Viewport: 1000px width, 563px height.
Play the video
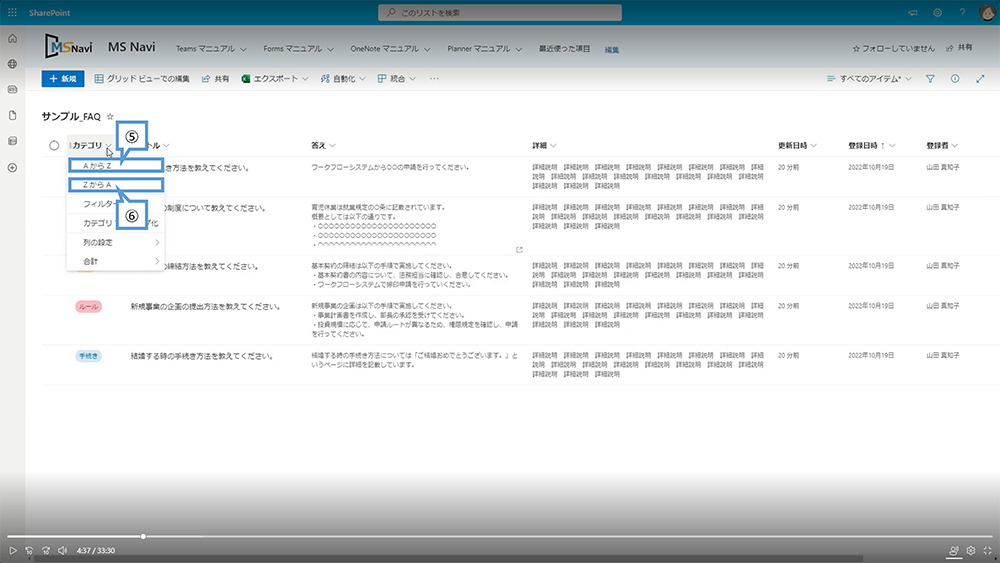click(x=12, y=550)
